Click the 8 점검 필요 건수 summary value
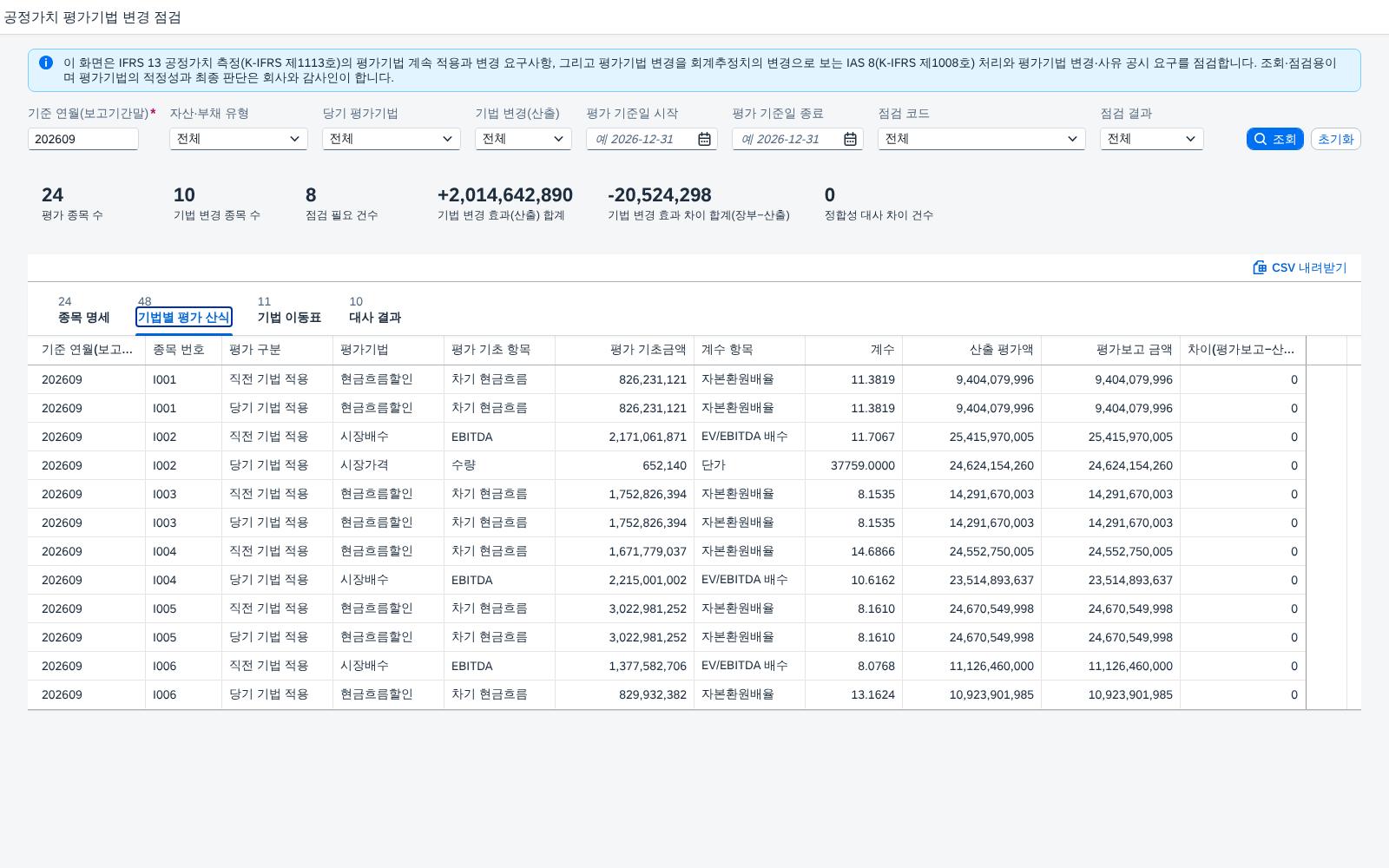 pos(311,195)
